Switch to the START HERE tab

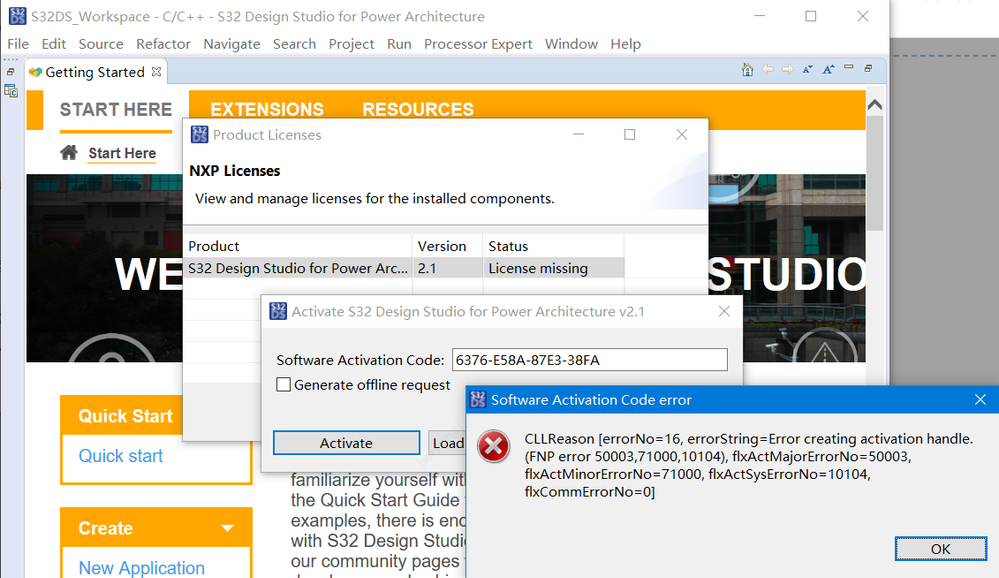[116, 110]
